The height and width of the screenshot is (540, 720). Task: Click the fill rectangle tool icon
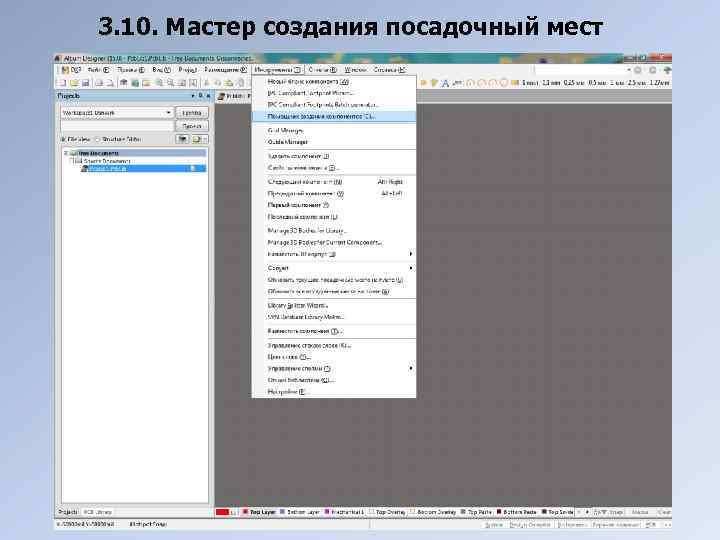(515, 83)
